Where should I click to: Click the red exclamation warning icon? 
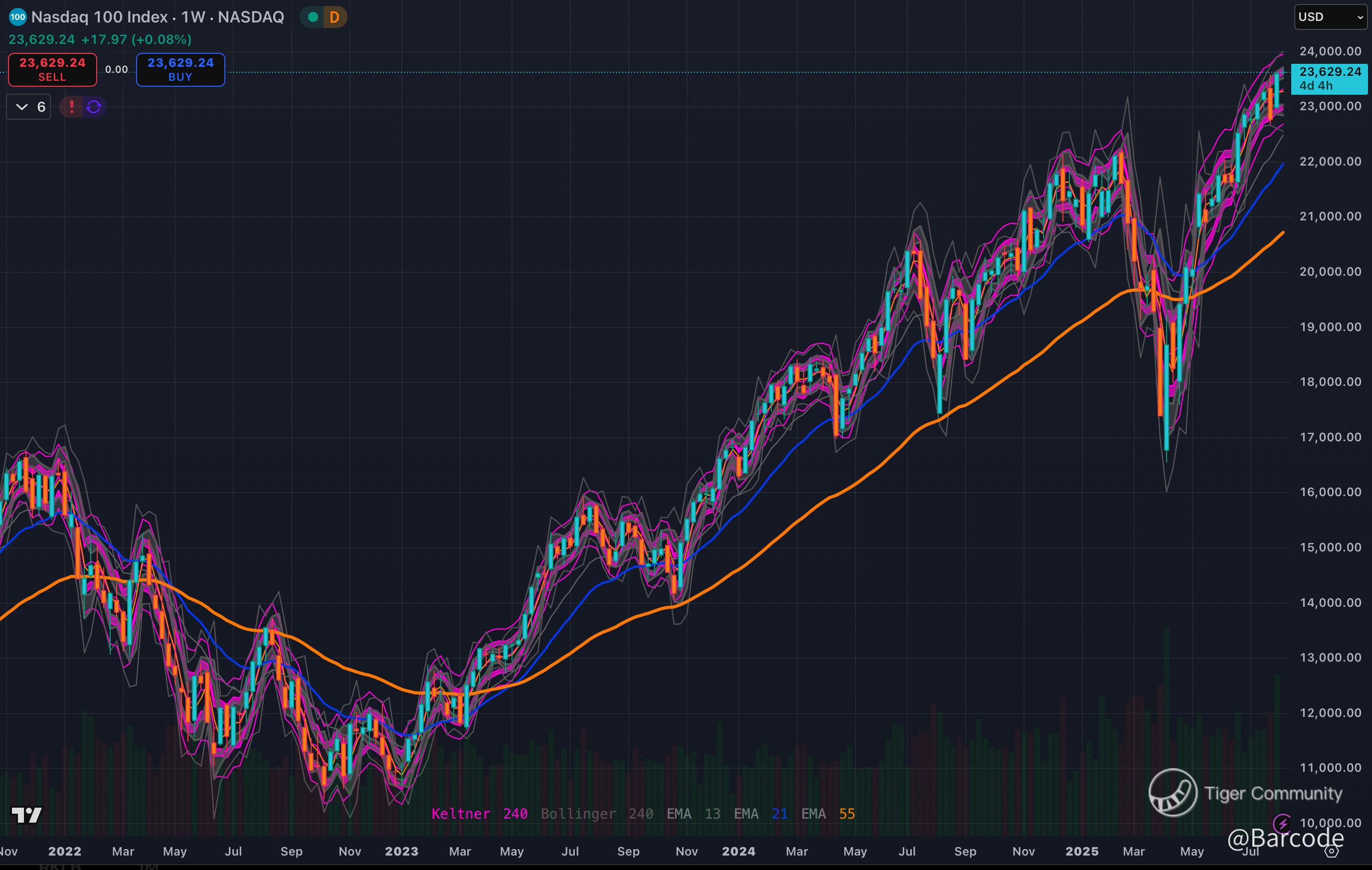pyautogui.click(x=72, y=107)
